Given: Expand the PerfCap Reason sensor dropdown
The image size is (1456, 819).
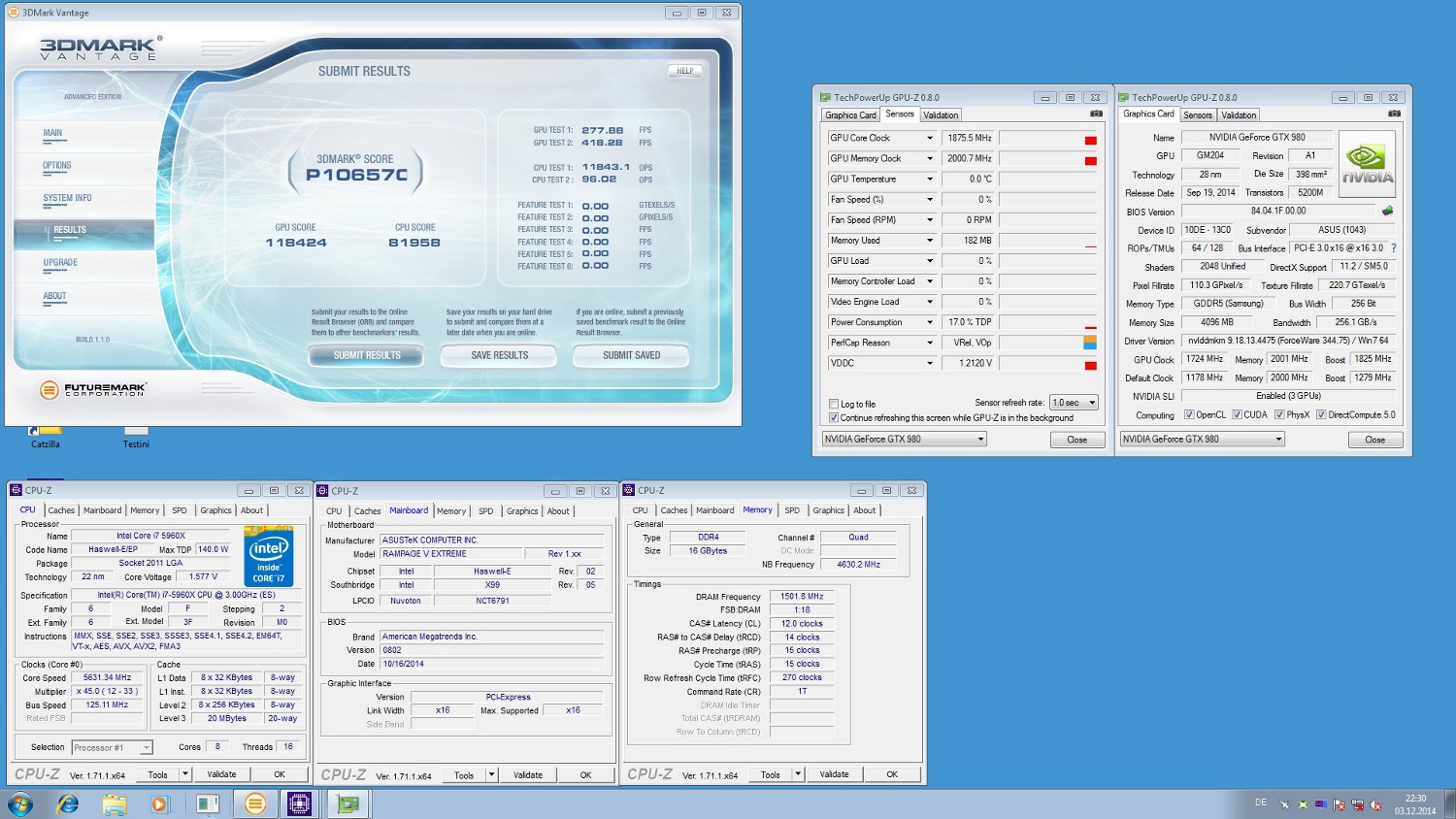Looking at the screenshot, I should point(930,343).
